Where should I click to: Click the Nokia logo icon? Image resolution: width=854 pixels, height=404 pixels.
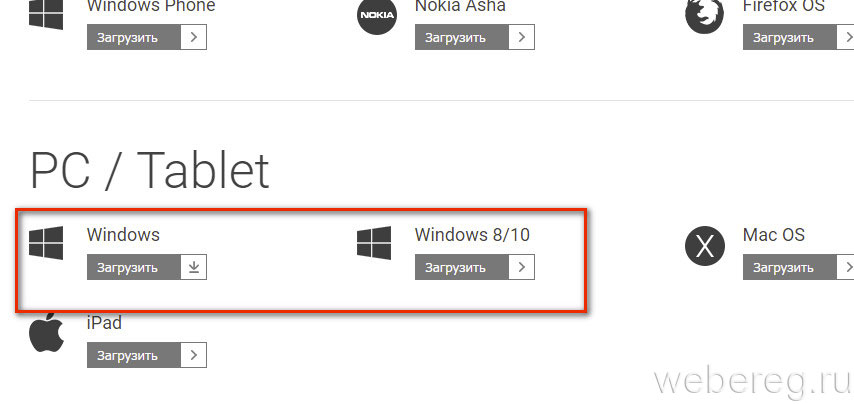[x=376, y=15]
